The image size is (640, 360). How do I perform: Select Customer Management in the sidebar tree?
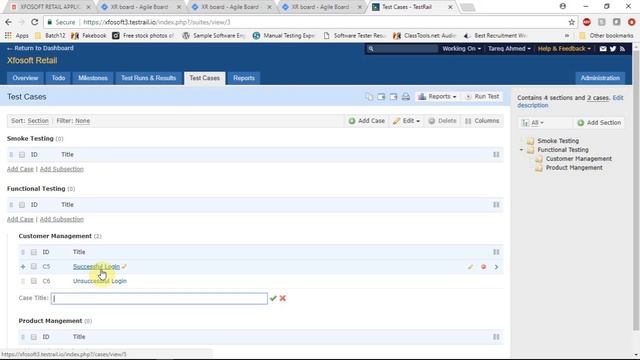(578, 159)
